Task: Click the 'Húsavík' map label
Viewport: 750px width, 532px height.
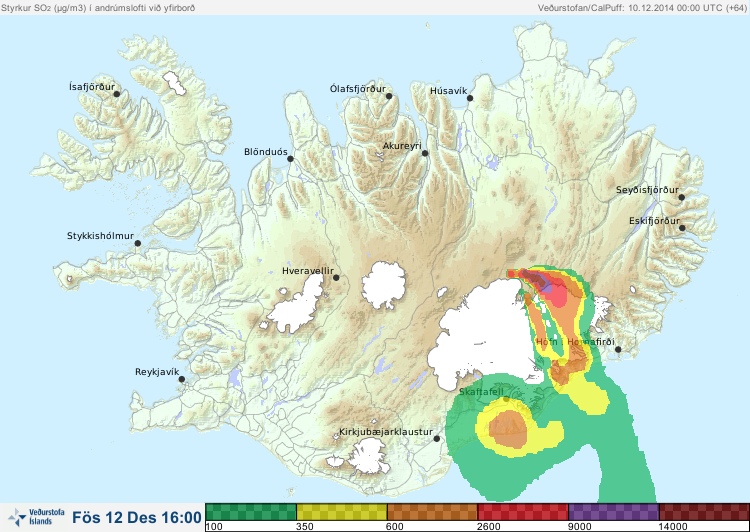Action: 448,90
